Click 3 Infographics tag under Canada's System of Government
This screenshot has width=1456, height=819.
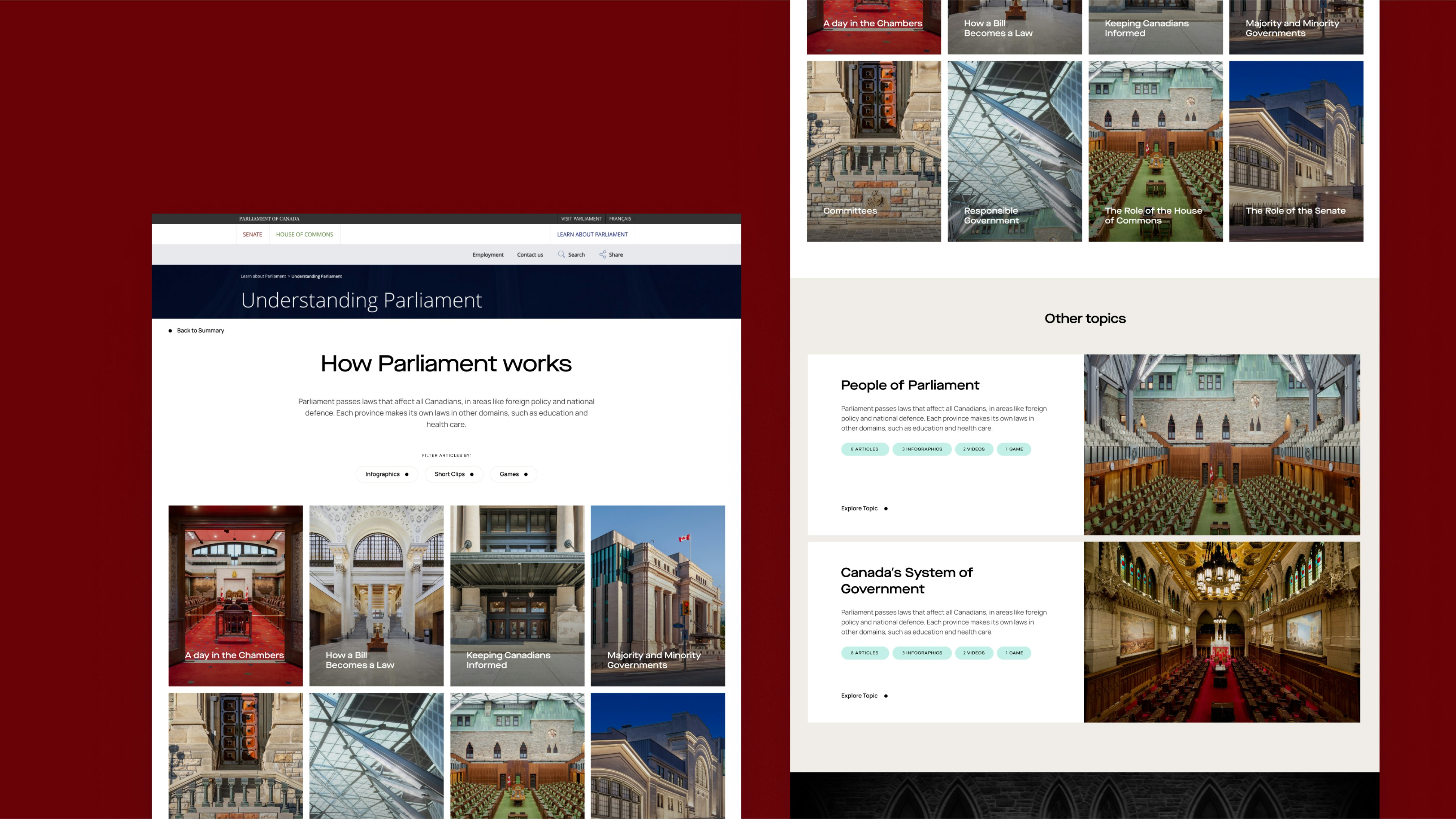click(922, 653)
